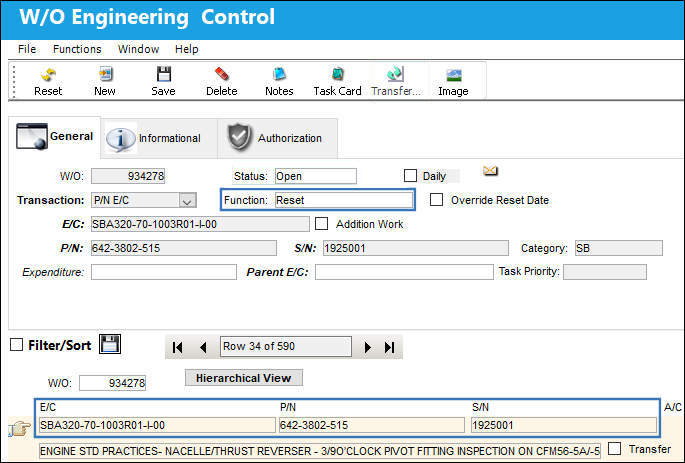Click the envelope mail icon beside Daily
Image resolution: width=685 pixels, height=463 pixels.
(x=490, y=171)
